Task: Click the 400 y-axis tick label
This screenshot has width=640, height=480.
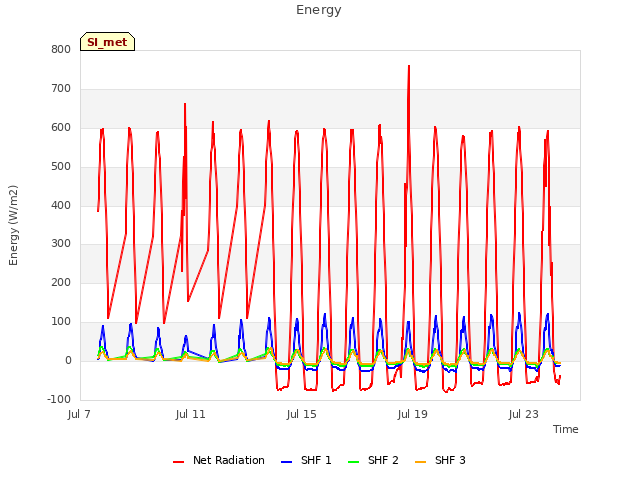Action: pyautogui.click(x=61, y=205)
